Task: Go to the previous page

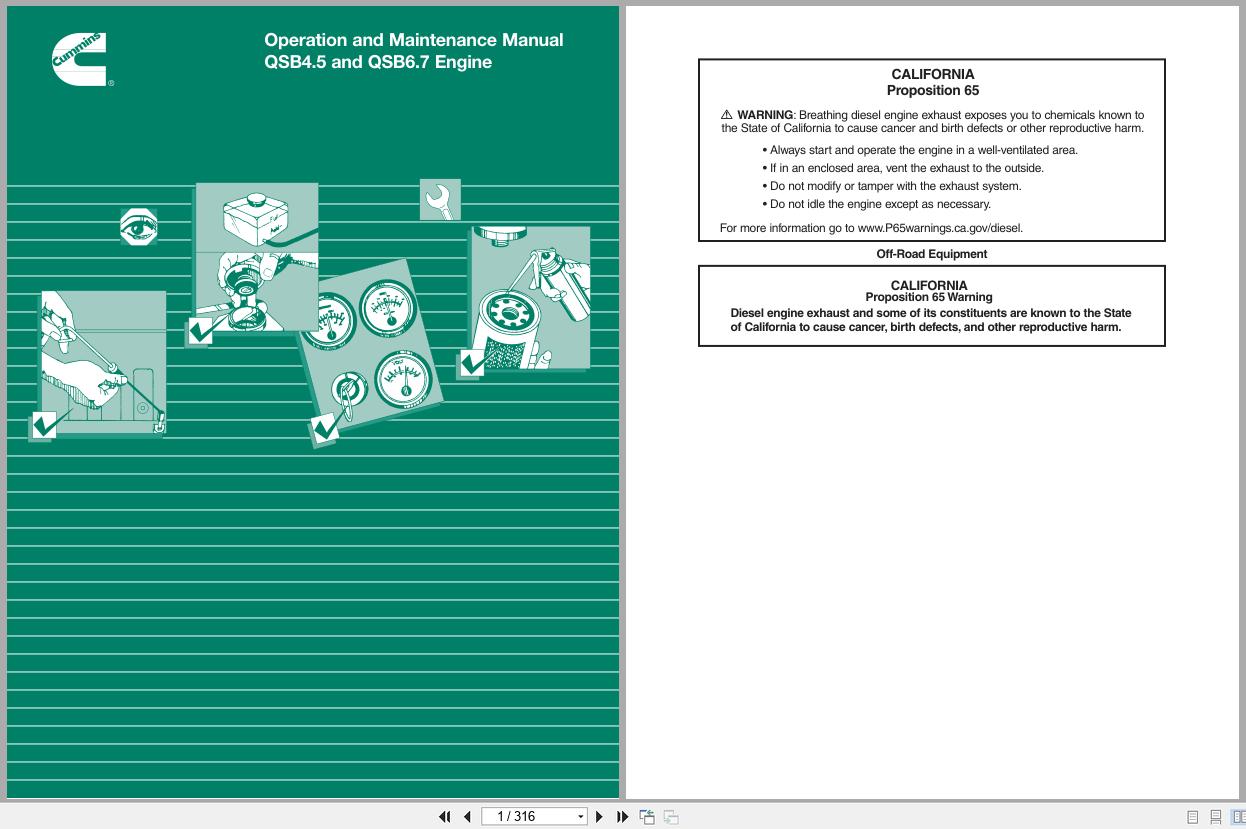Action: (467, 817)
